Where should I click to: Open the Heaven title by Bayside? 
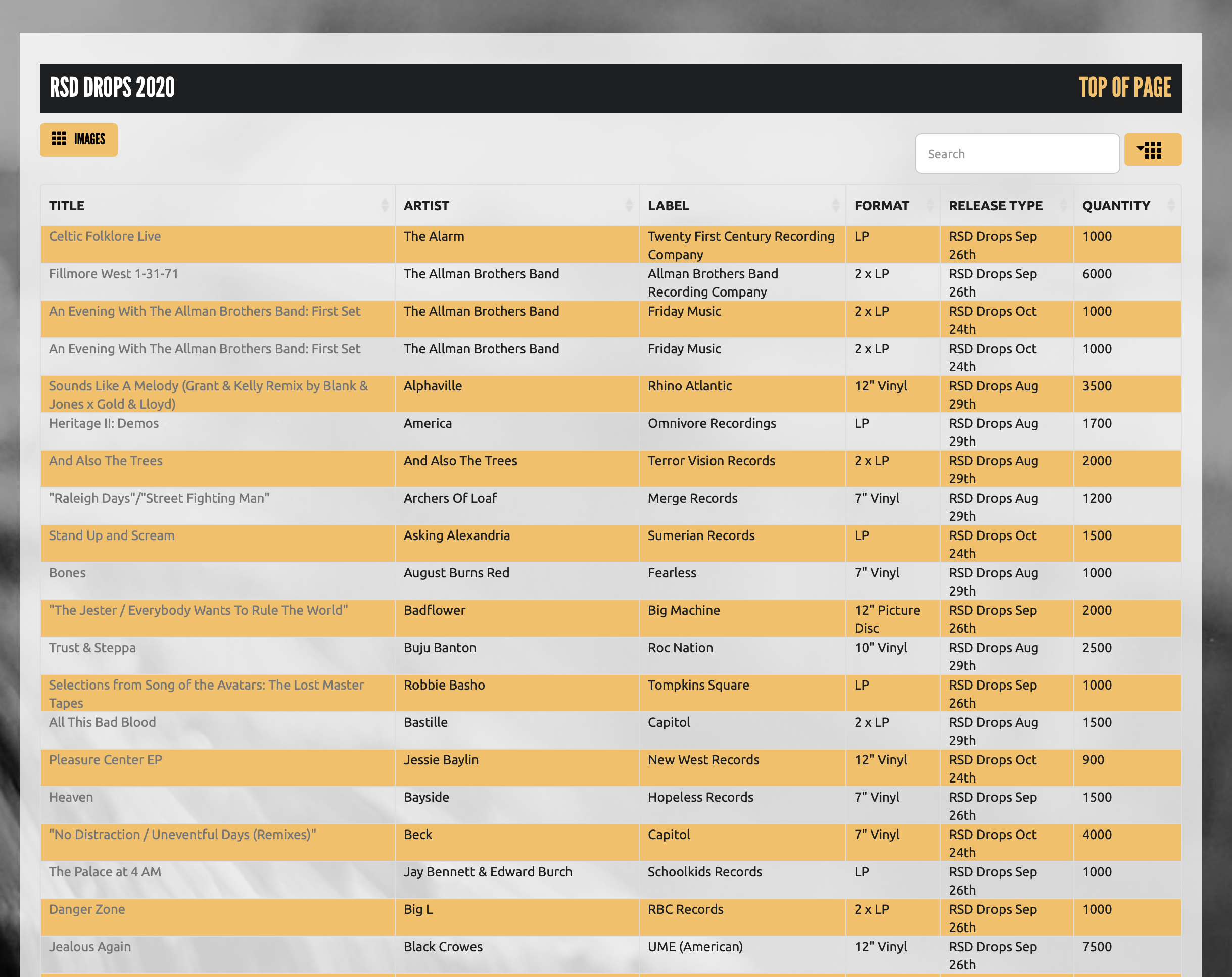tap(71, 797)
